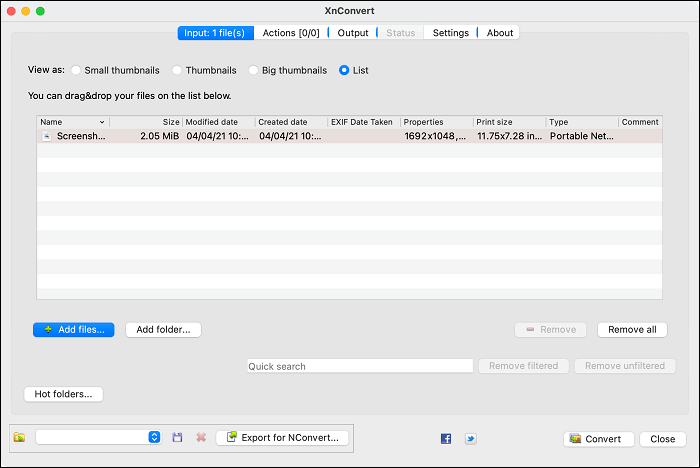700x468 pixels.
Task: Choose the Big thumbnails view option
Action: coord(255,71)
